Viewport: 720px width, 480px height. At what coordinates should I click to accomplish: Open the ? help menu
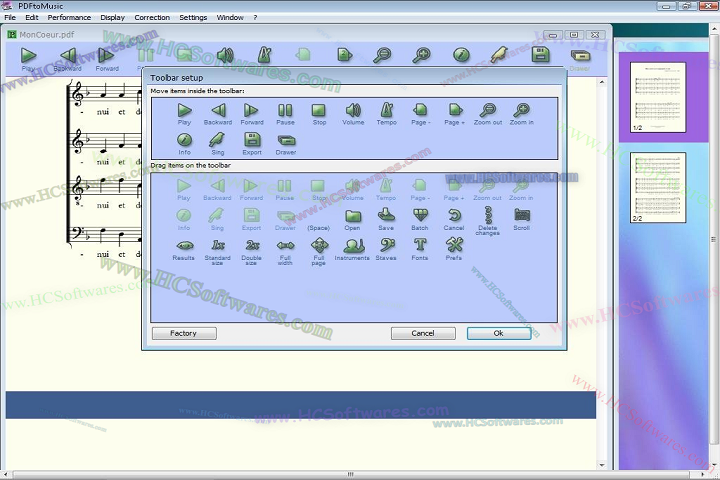[255, 17]
